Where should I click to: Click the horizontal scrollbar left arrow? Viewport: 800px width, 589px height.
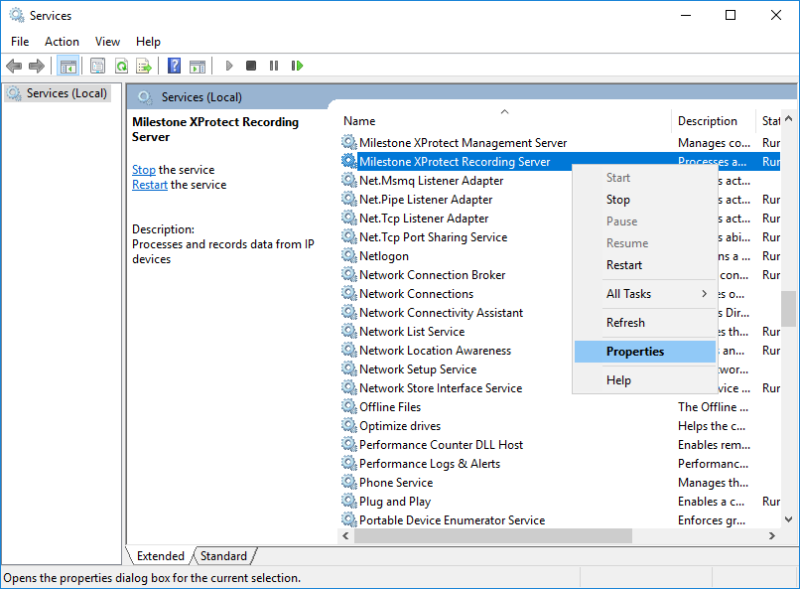point(346,535)
